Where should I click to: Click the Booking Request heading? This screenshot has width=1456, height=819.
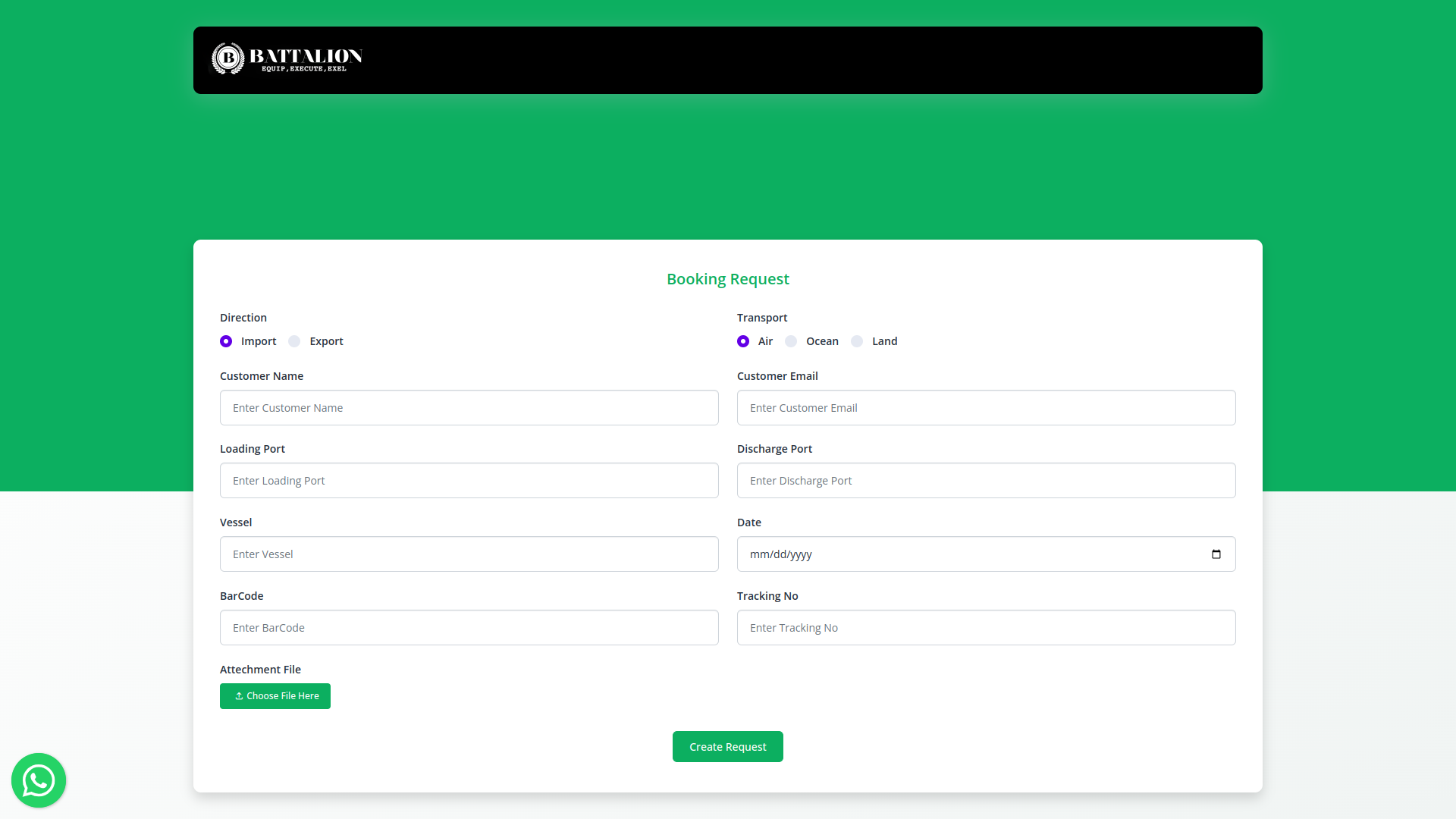(x=727, y=279)
